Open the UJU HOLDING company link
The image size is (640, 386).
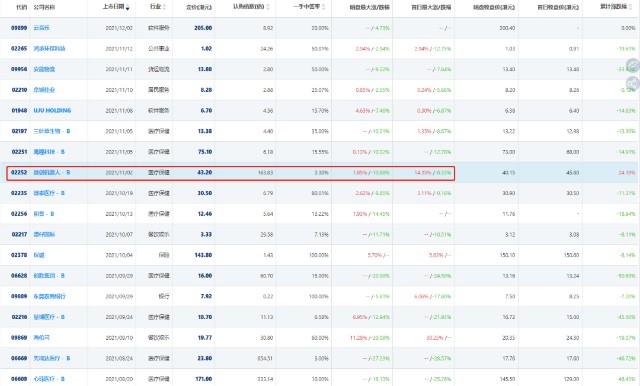click(52, 111)
